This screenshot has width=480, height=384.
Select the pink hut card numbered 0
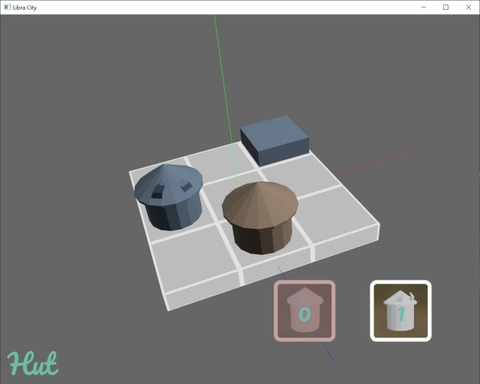tap(305, 311)
